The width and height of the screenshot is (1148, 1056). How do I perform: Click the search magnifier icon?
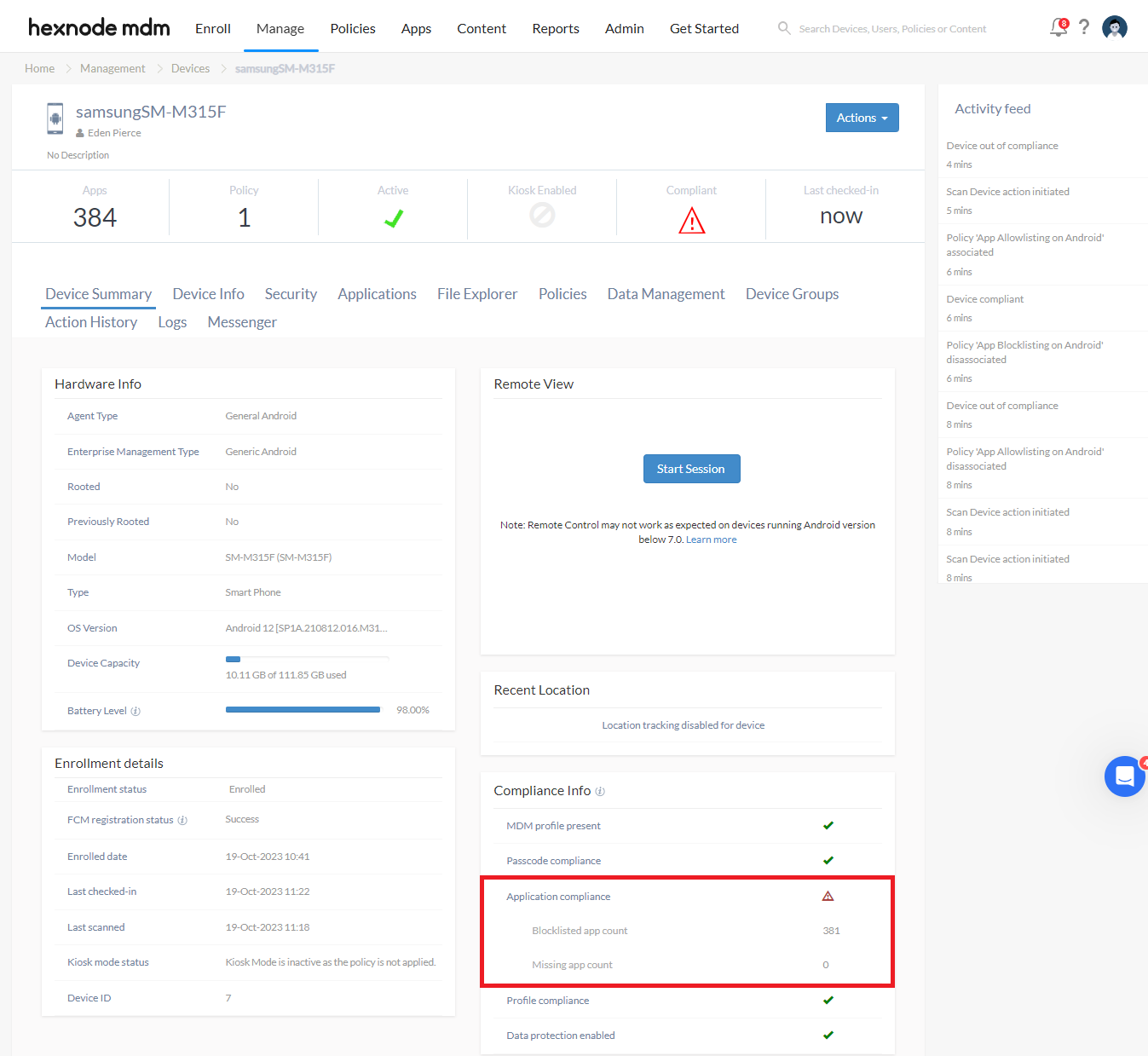(784, 28)
